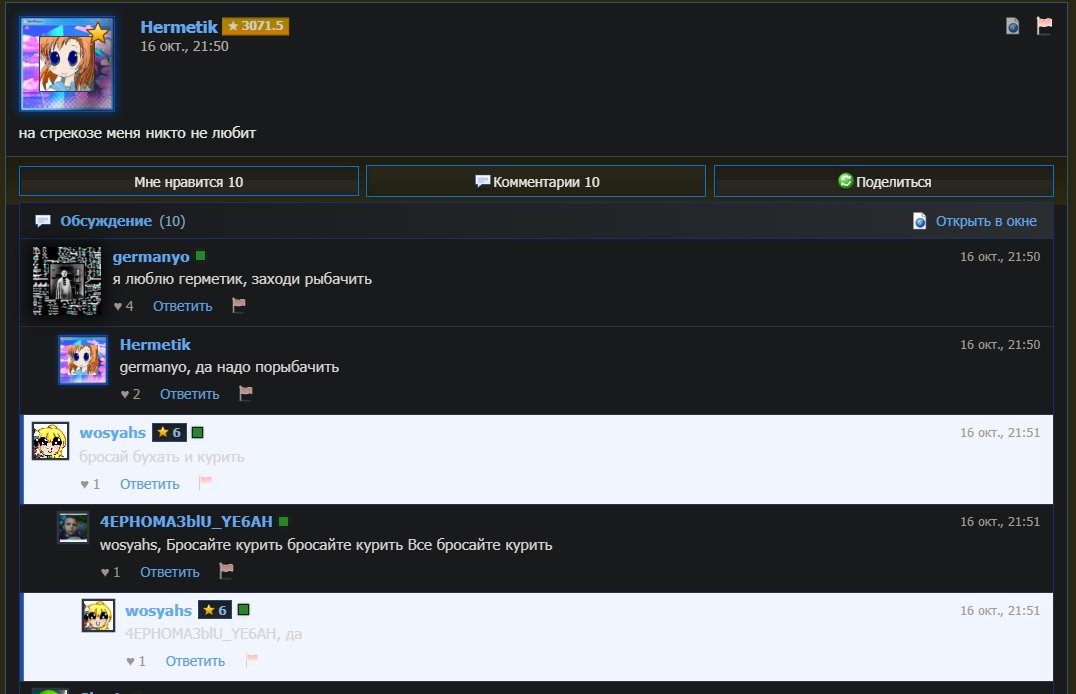
Task: Open discussion via 'Открыть в окне' link
Action: click(985, 221)
